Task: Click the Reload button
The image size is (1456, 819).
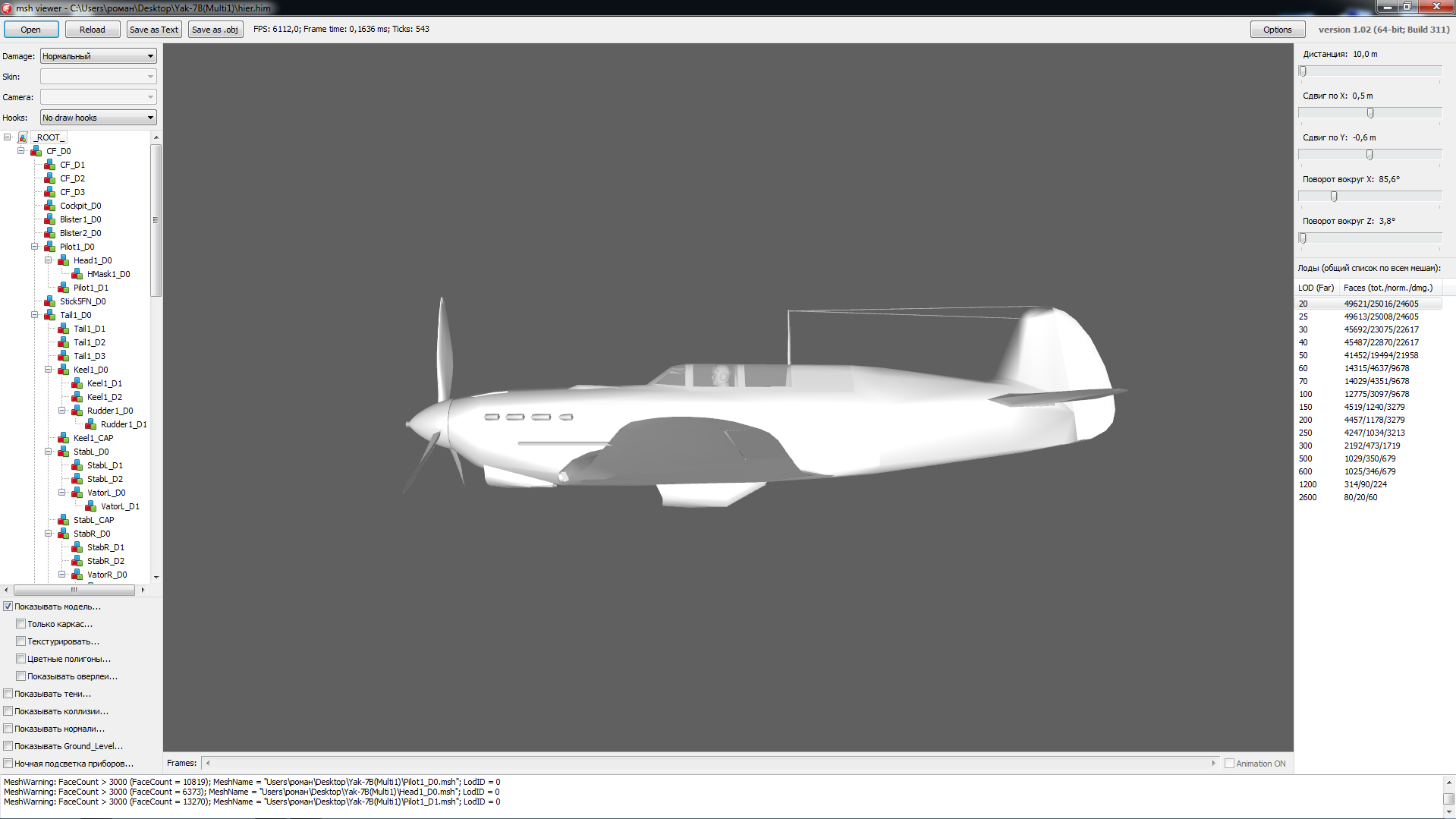Action: pos(93,30)
